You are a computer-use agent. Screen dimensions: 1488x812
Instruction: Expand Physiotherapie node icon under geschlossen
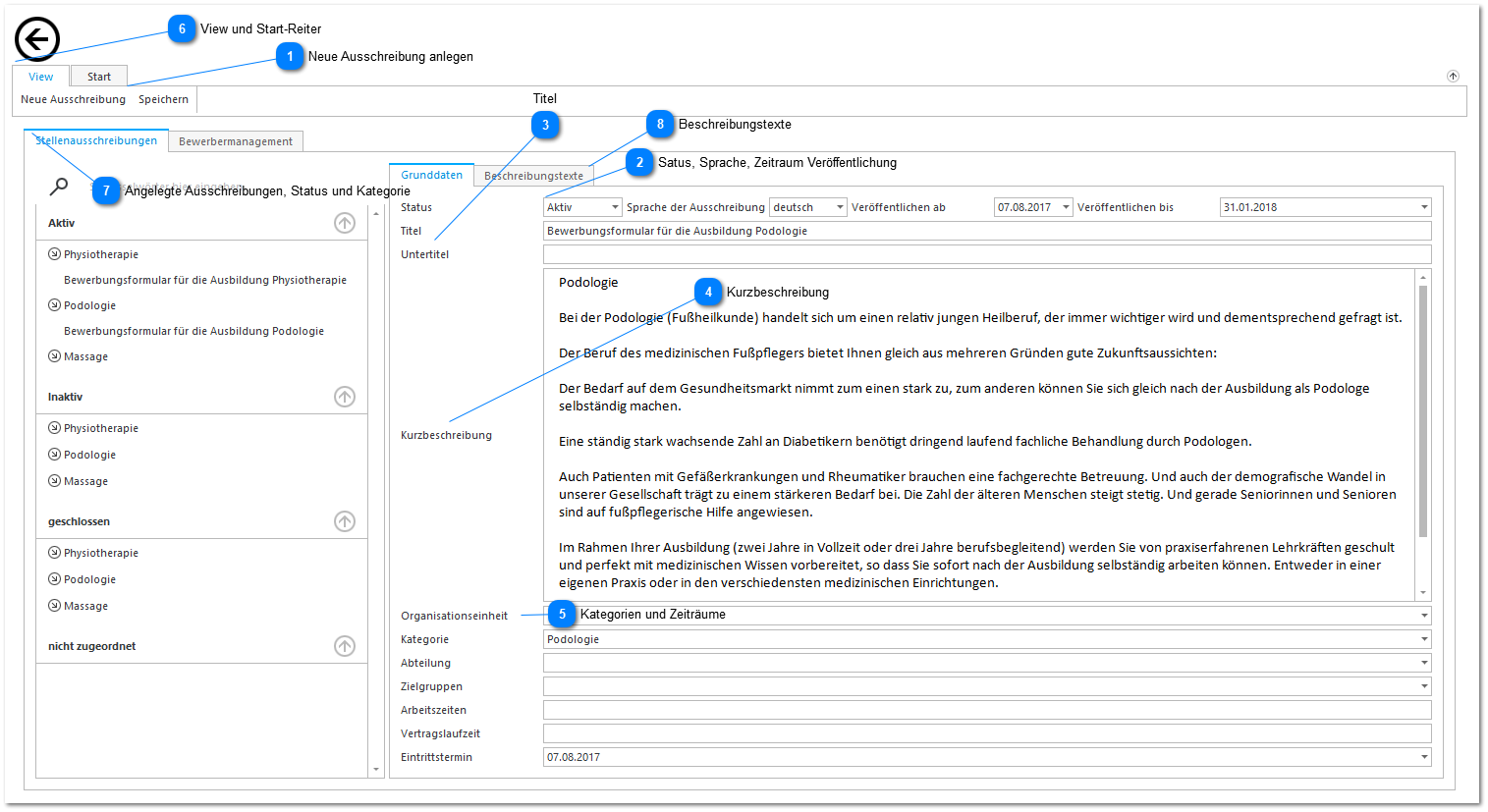click(x=54, y=553)
